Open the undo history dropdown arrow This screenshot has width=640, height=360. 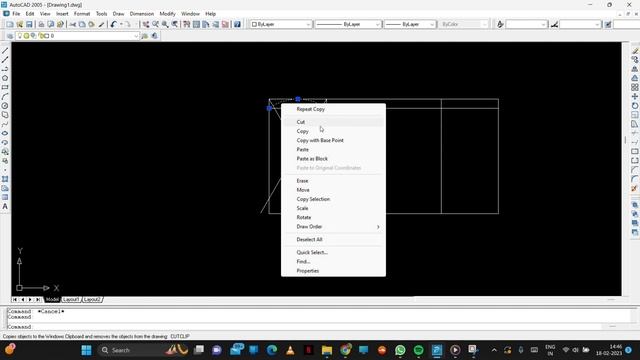(x=121, y=24)
